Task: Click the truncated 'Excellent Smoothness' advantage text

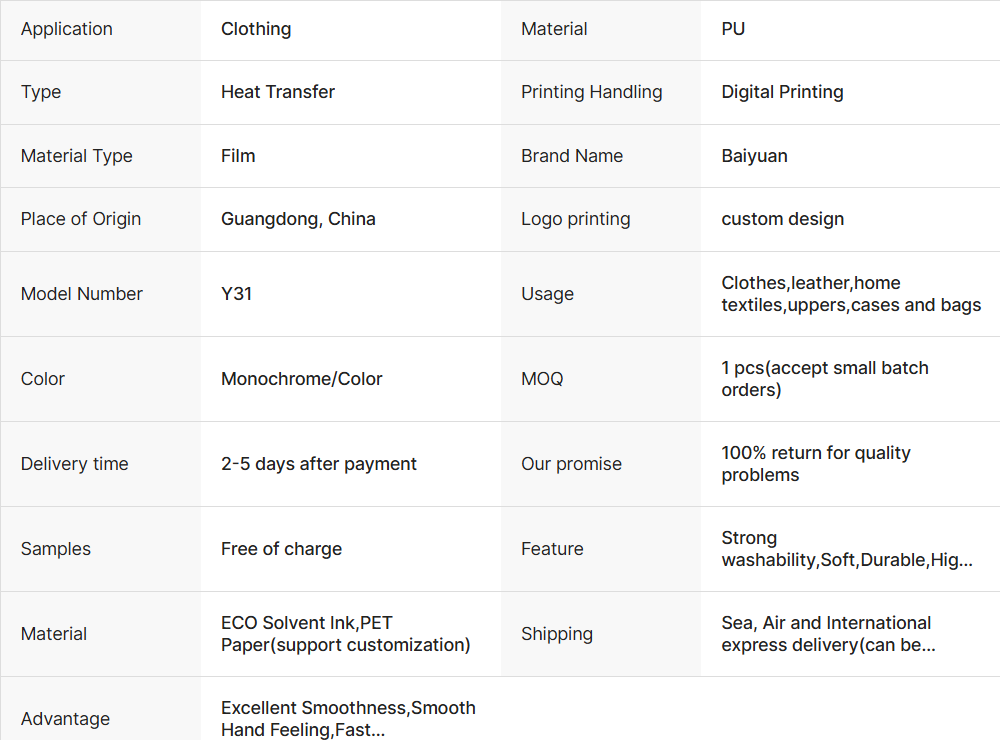Action: (x=347, y=719)
